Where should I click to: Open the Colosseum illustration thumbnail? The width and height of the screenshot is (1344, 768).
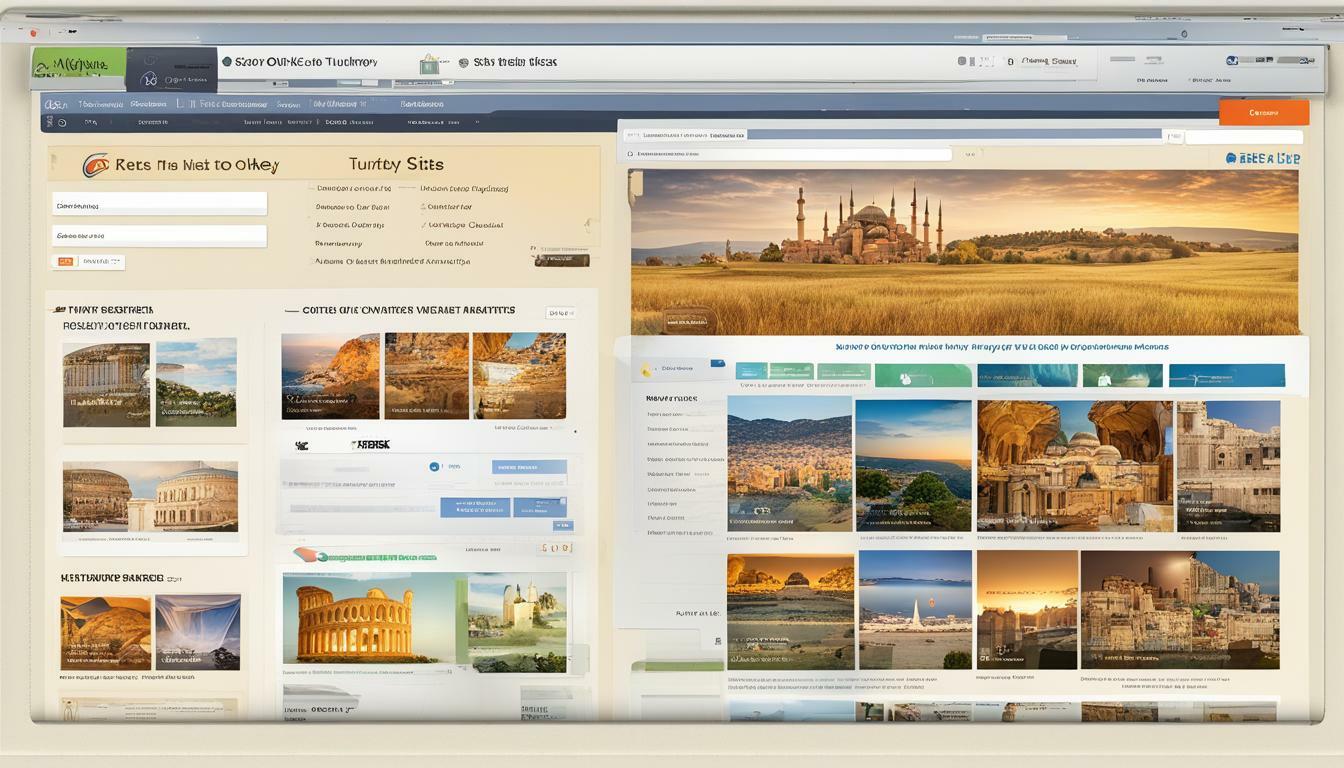pos(369,618)
